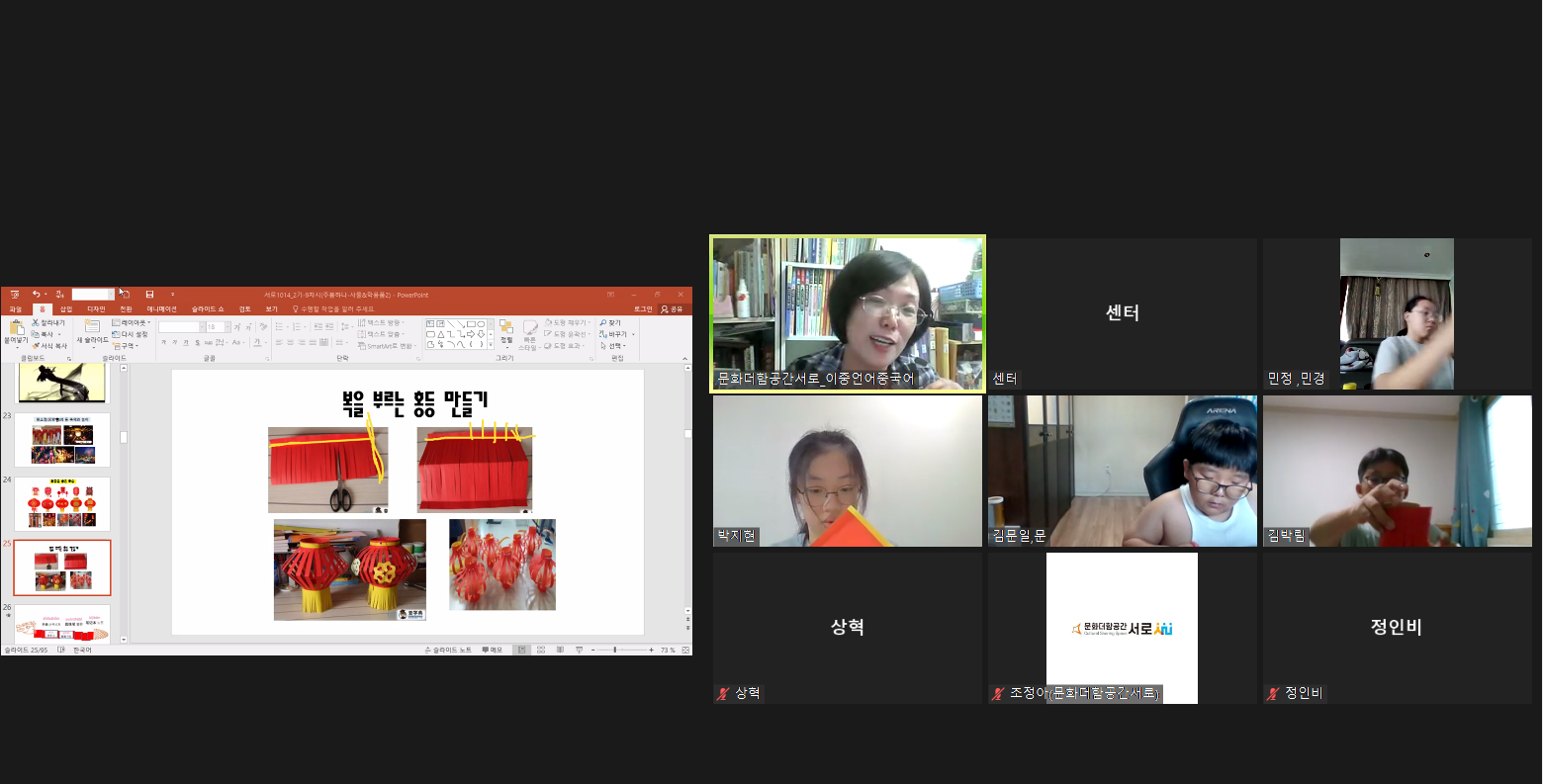Image resolution: width=1543 pixels, height=784 pixels.
Task: Expand the Select (선택) dropdown in editing group
Action: [x=613, y=346]
